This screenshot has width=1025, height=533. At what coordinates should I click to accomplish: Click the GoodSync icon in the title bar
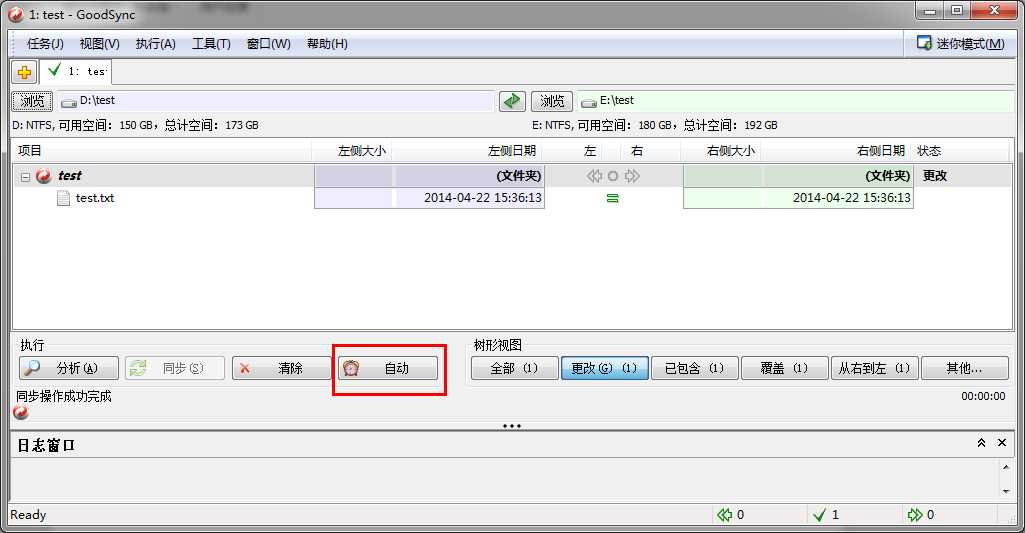tap(16, 14)
